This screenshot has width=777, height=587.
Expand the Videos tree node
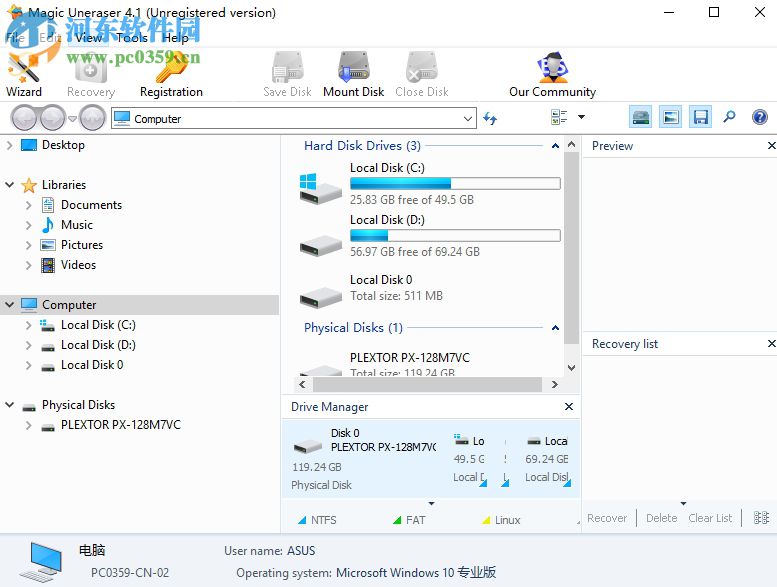28,265
